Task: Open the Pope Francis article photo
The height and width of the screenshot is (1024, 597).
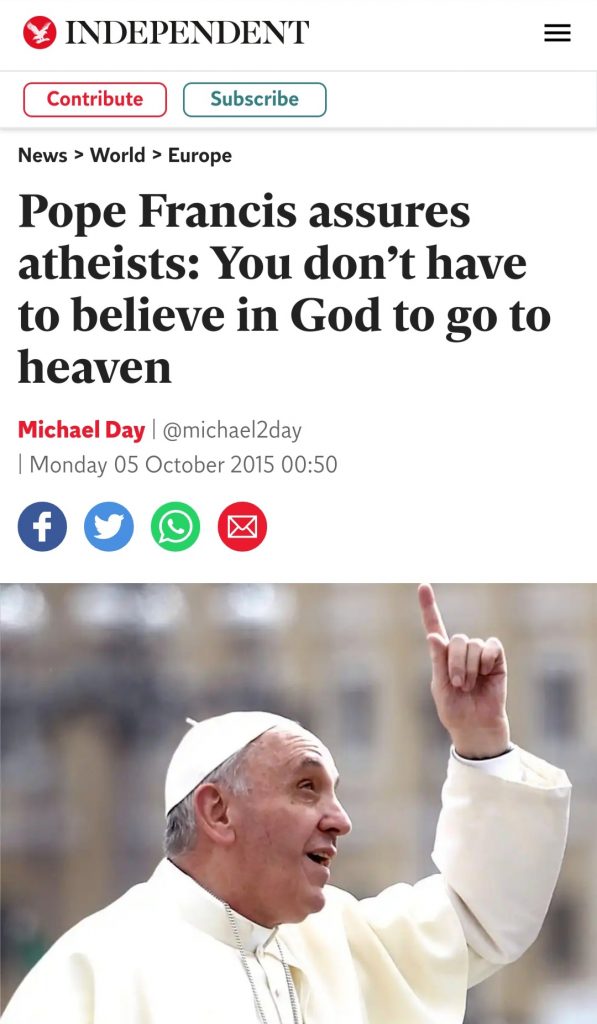Action: click(298, 803)
